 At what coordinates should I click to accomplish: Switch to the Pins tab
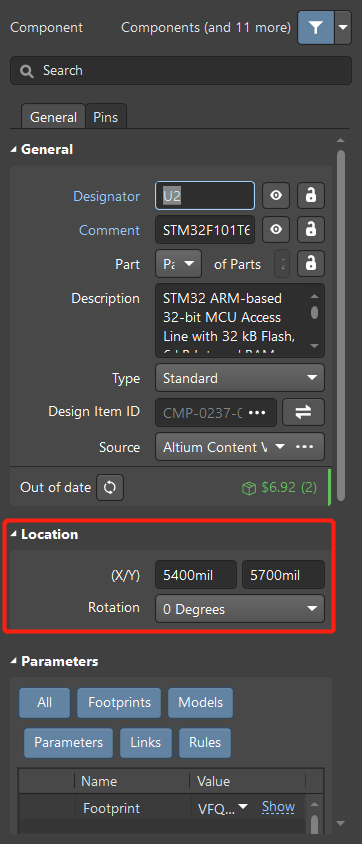(105, 117)
